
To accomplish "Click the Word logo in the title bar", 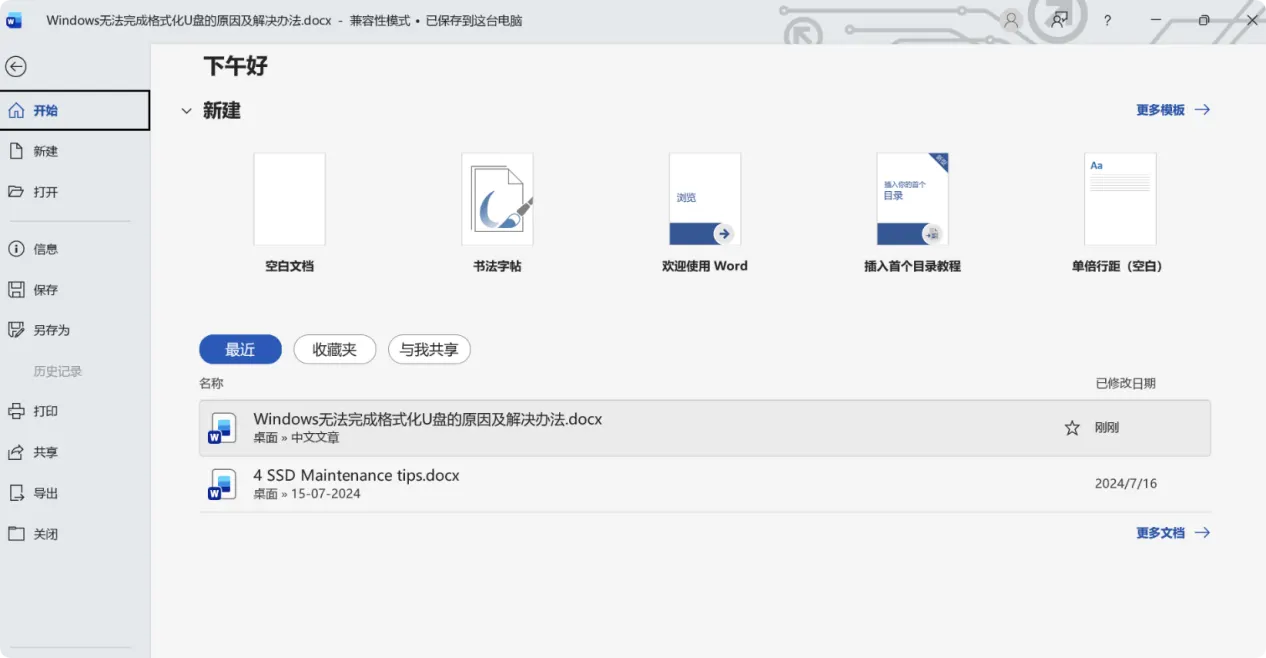I will point(14,20).
